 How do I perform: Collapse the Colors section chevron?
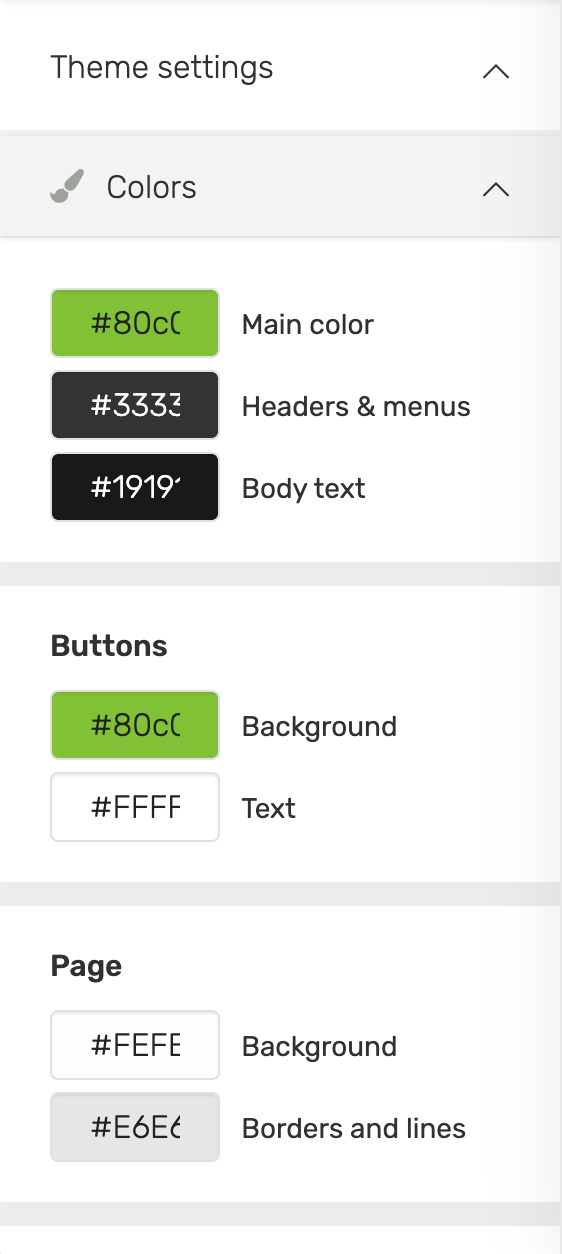(496, 189)
